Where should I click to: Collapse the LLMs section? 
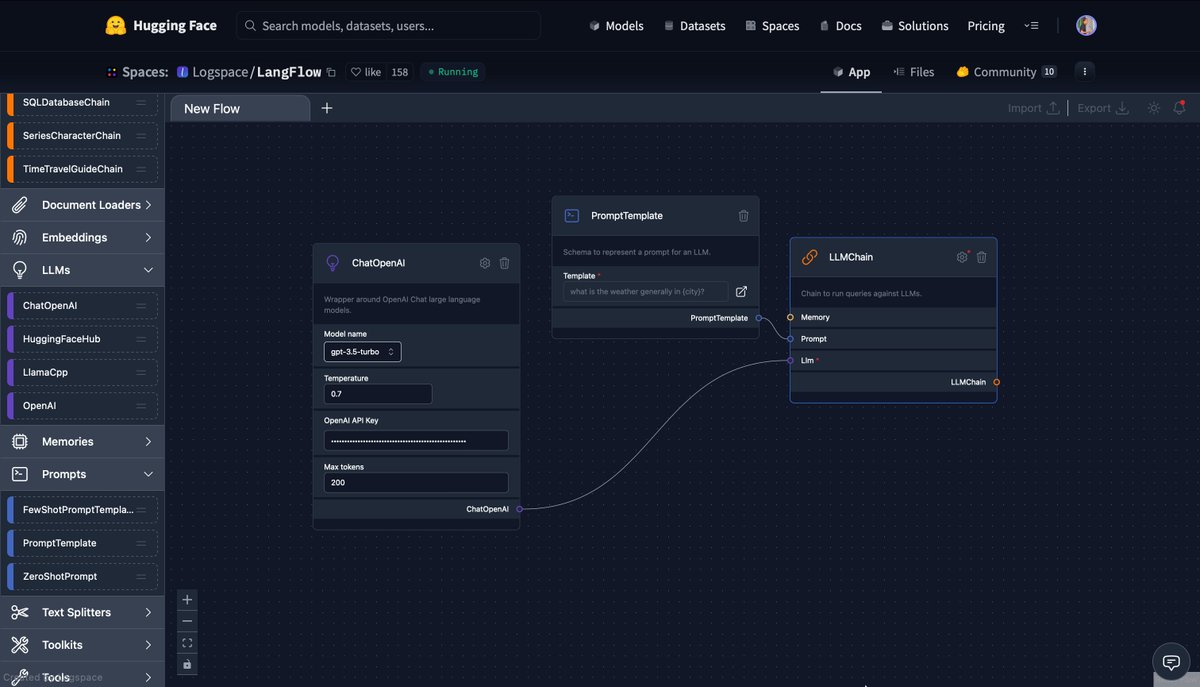coord(82,270)
